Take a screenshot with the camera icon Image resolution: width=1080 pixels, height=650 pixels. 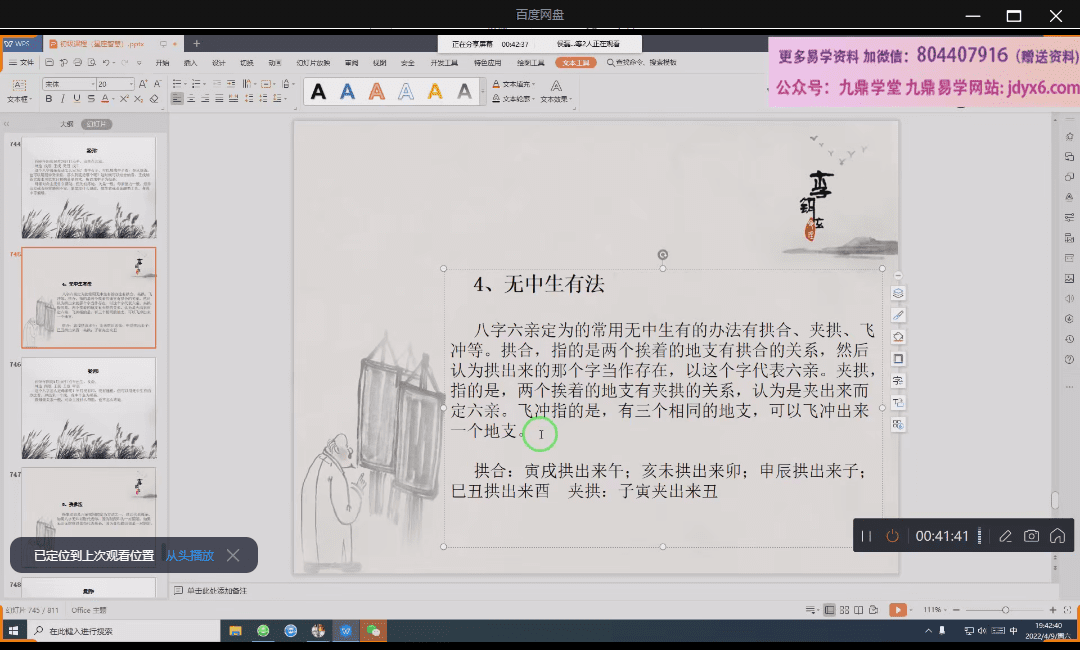pos(1031,537)
